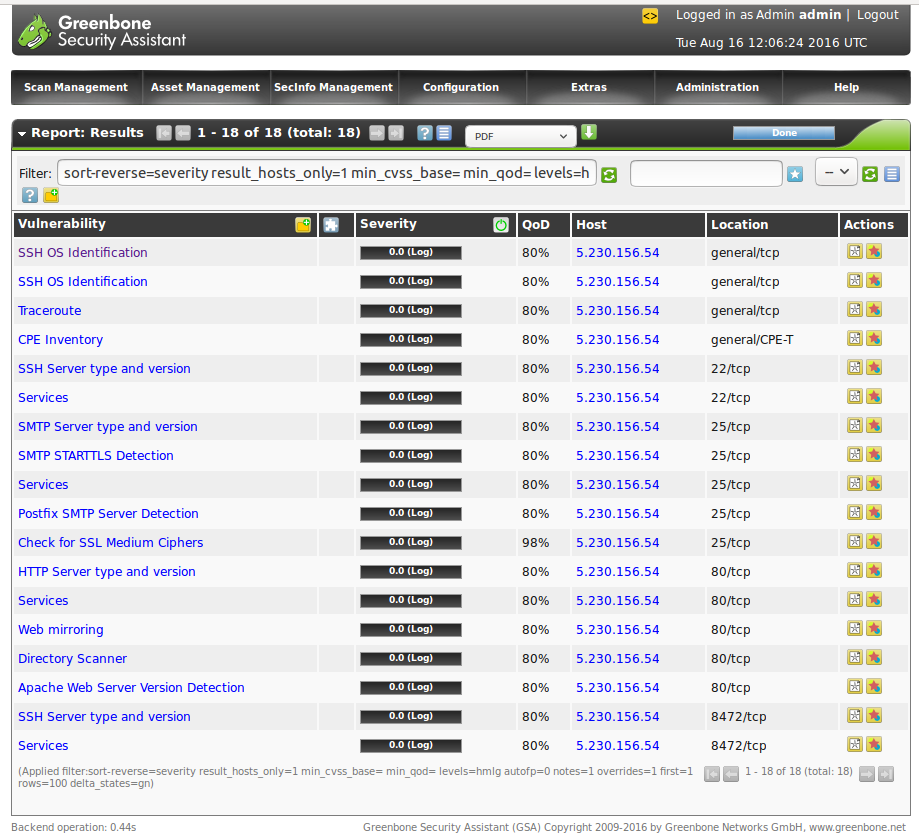
Task: Click the Logout link
Action: [x=877, y=15]
